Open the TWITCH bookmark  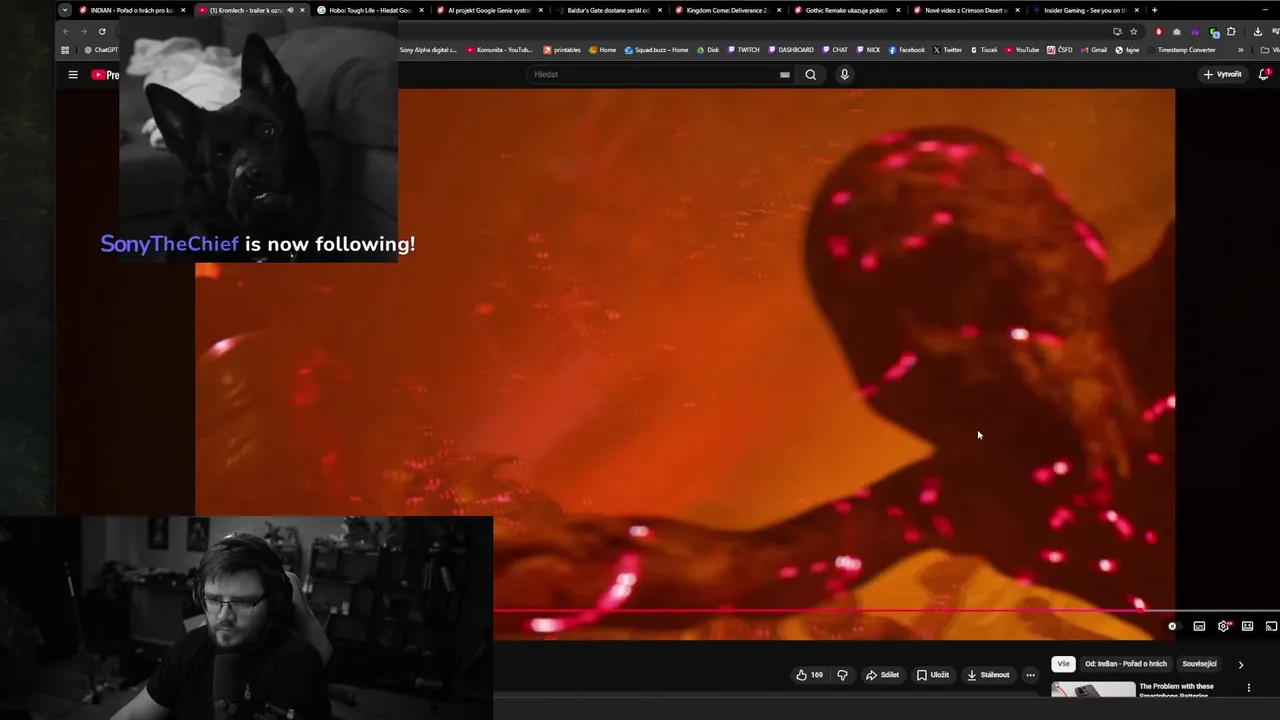click(x=744, y=50)
